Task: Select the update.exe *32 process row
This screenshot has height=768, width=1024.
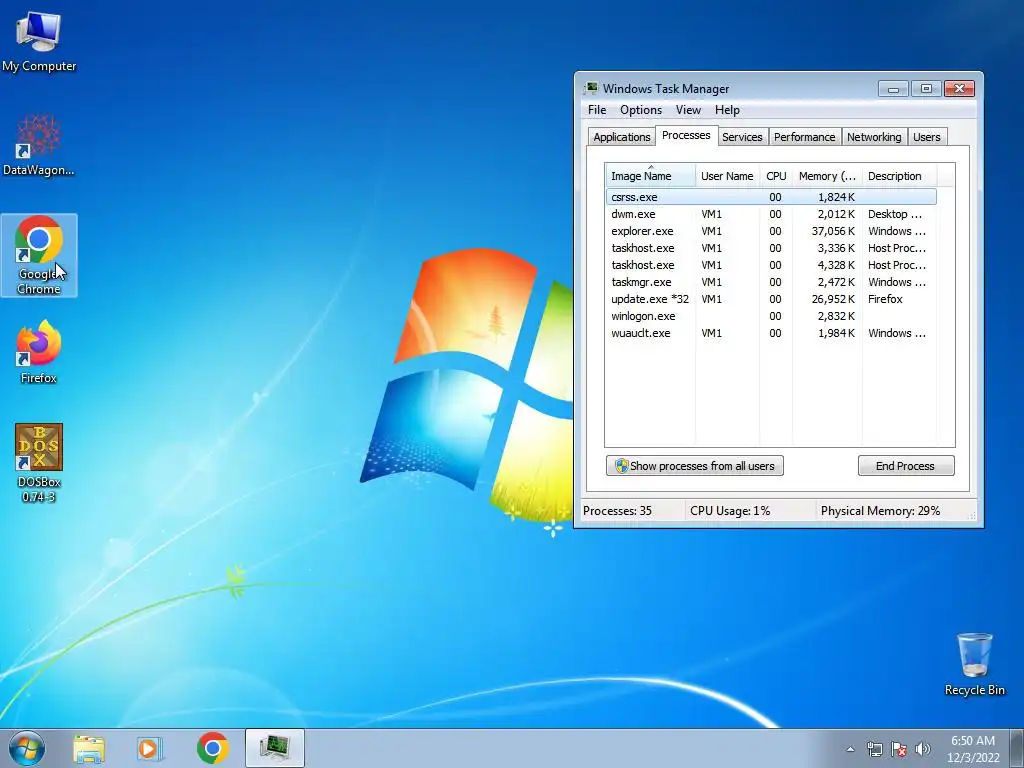Action: (x=771, y=298)
